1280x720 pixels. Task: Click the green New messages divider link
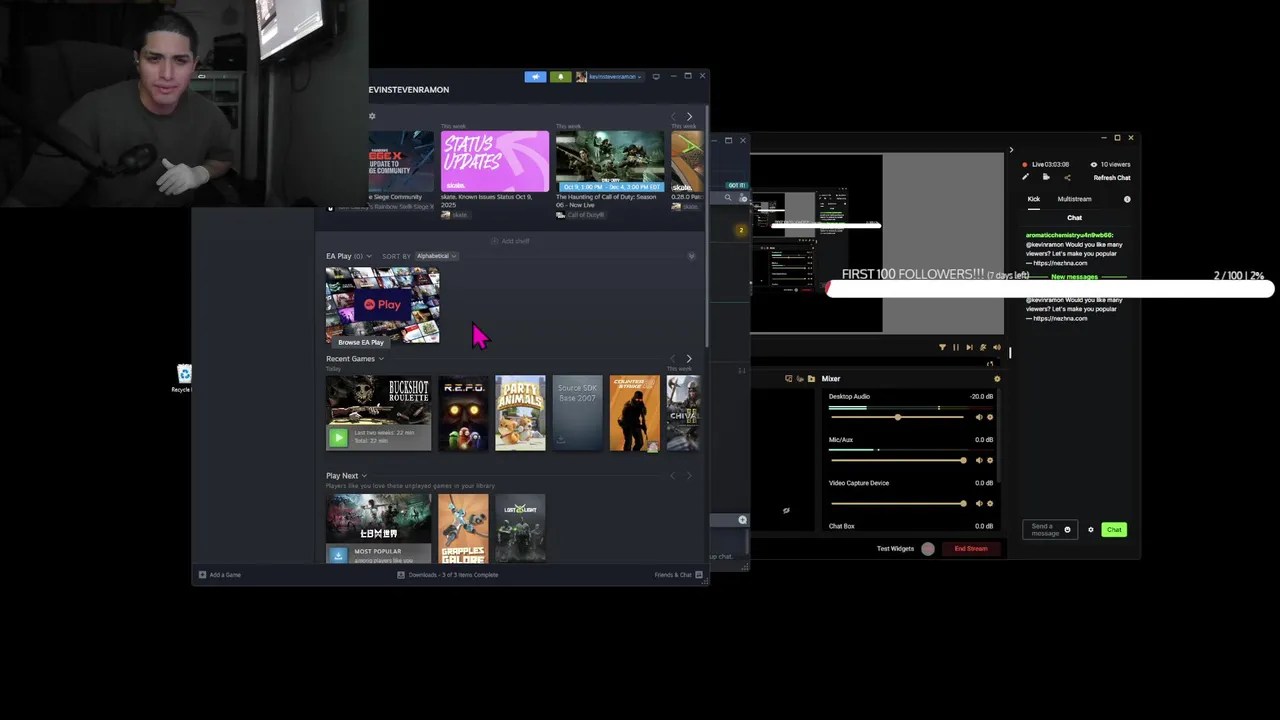pos(1074,277)
